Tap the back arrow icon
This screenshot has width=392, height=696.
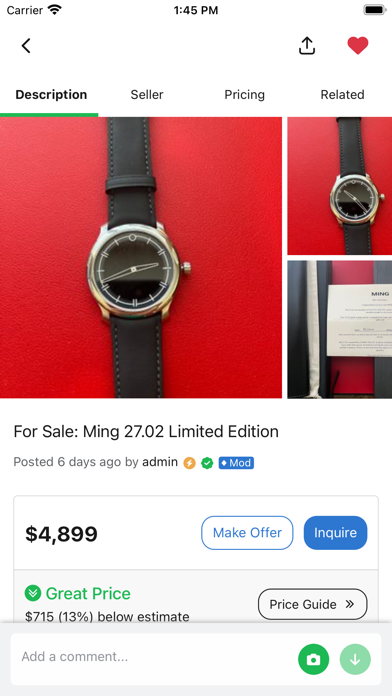[x=26, y=46]
